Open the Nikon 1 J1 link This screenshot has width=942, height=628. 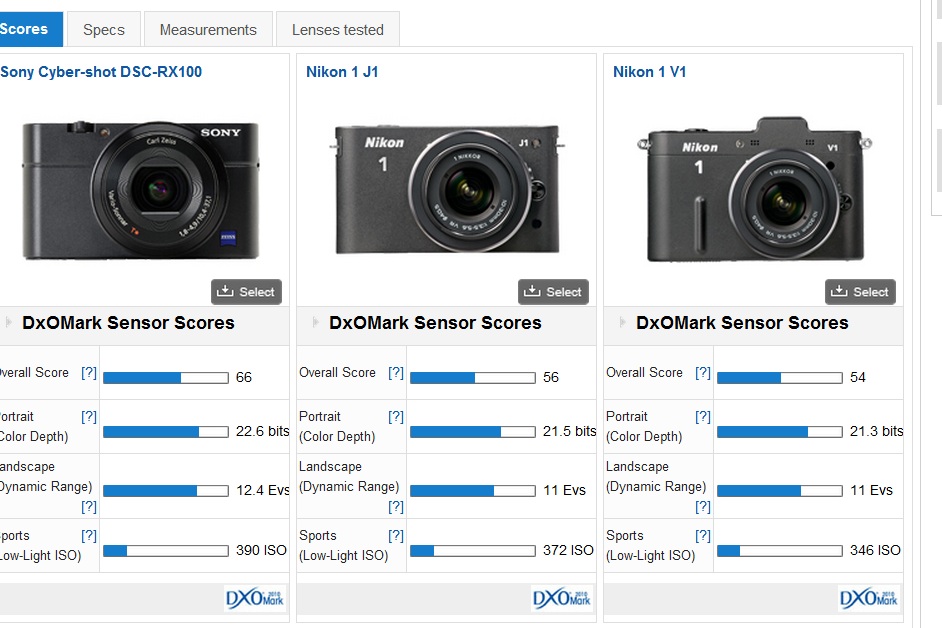[342, 72]
